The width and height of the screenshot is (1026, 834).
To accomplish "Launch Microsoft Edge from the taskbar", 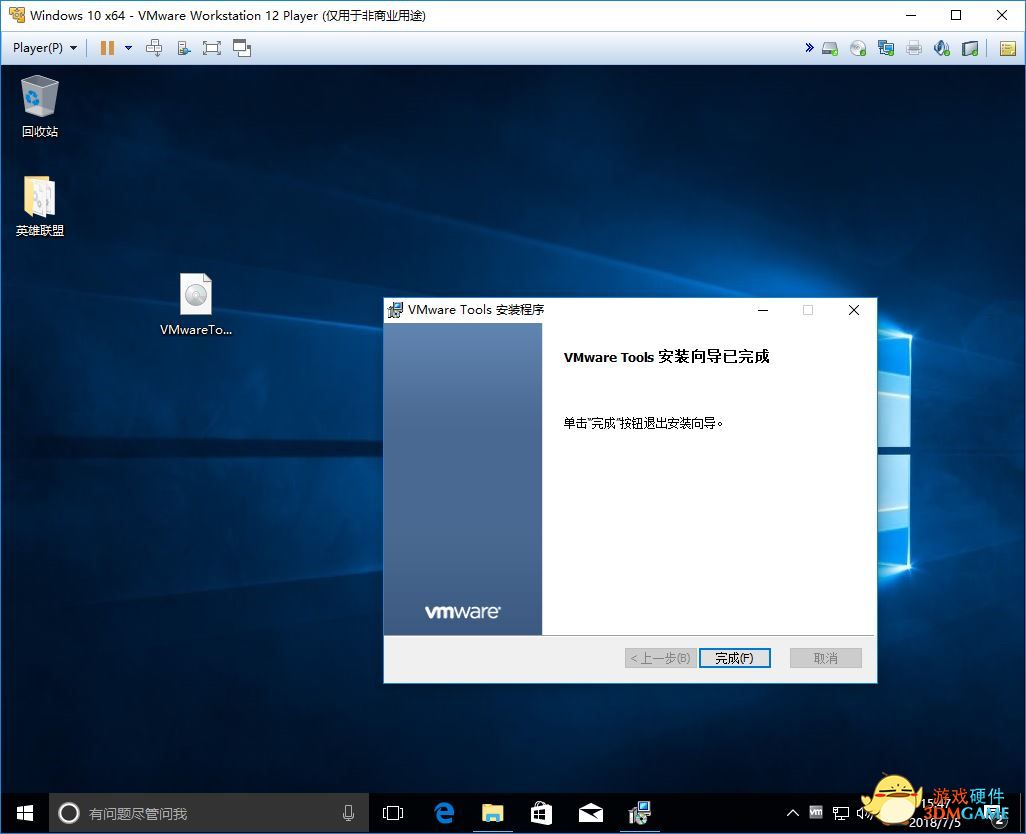I will click(444, 813).
